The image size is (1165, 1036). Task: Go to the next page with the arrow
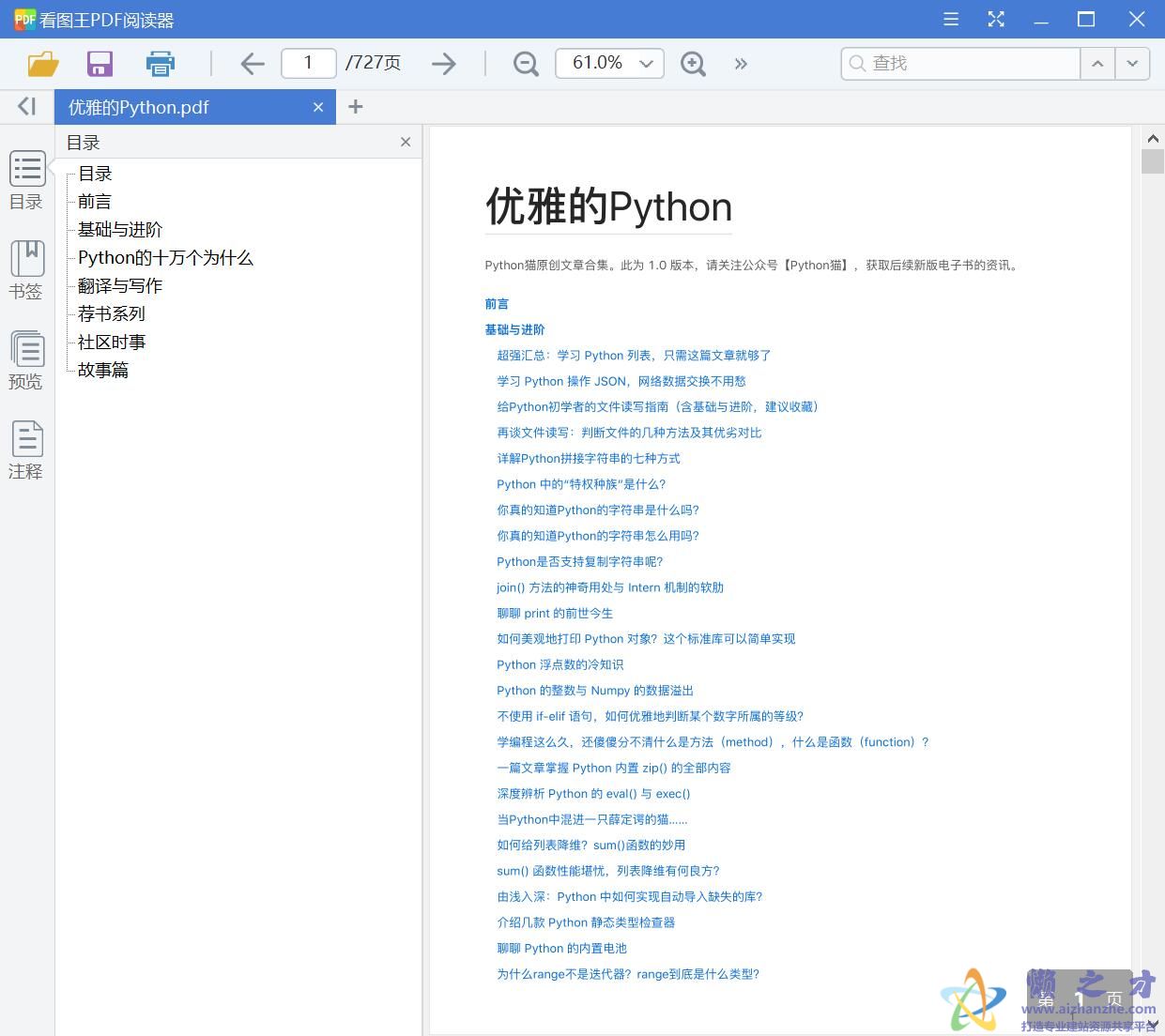point(443,63)
